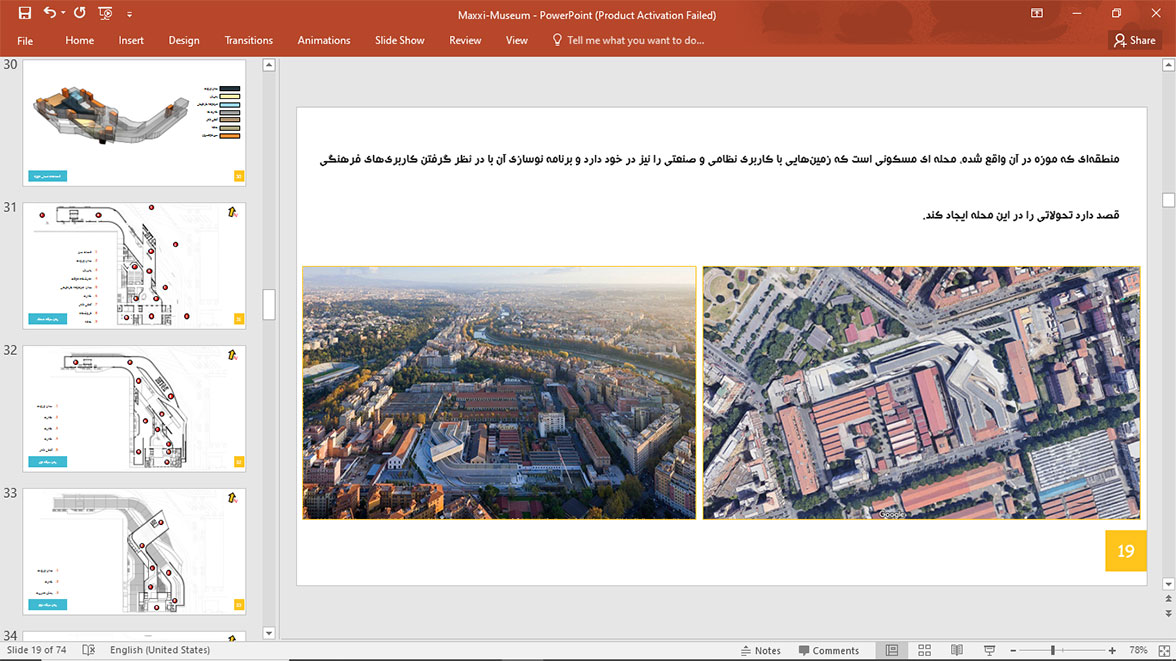
Task: Click the yellow slide number 19 box
Action: pyautogui.click(x=1126, y=551)
